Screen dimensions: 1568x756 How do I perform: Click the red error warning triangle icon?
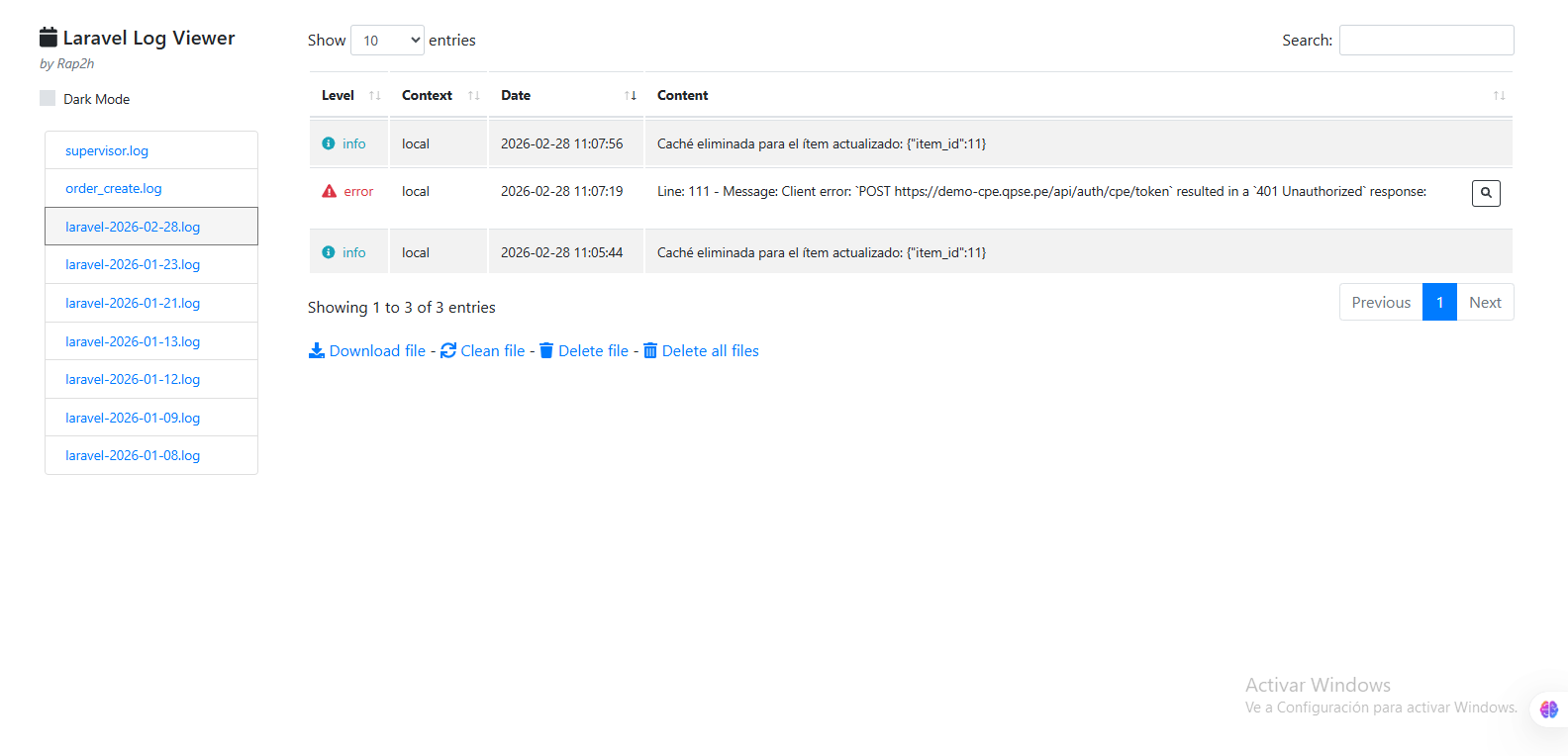point(330,191)
